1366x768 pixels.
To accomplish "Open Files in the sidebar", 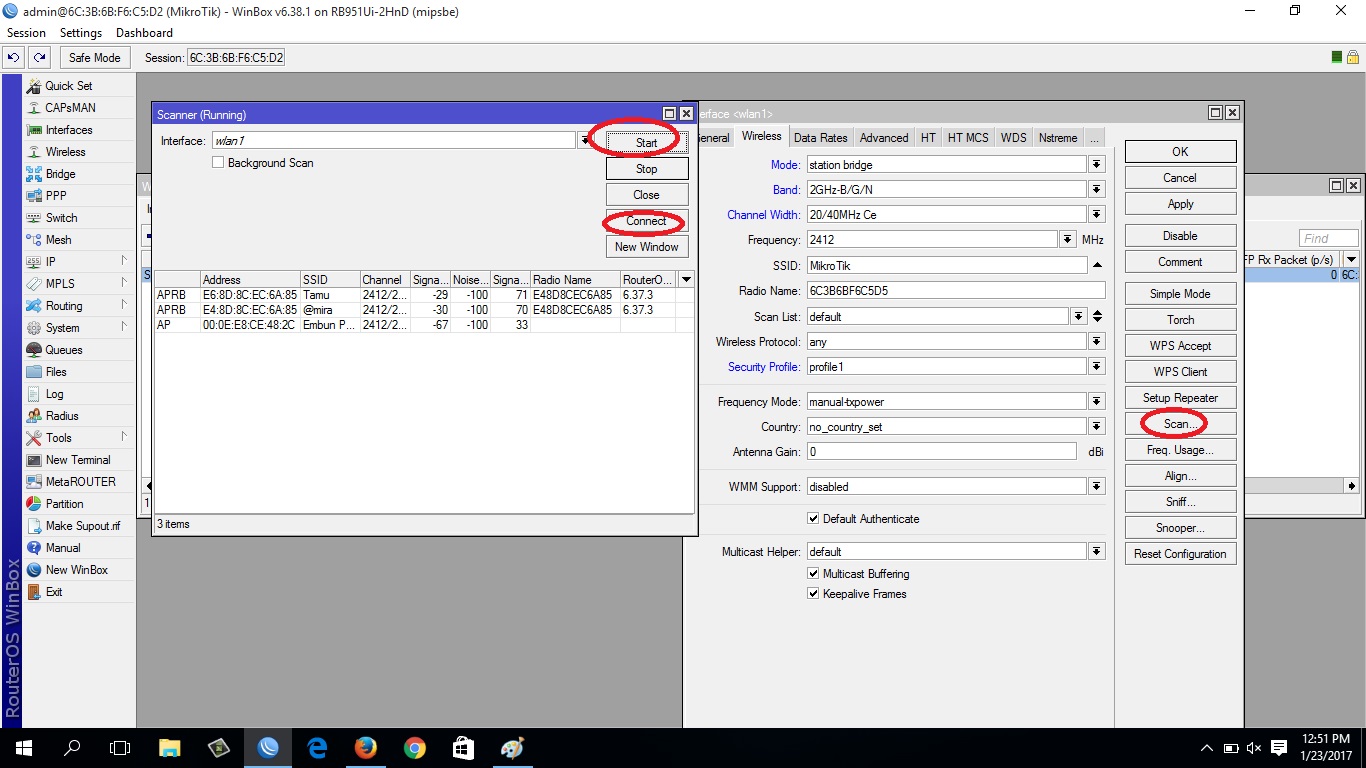I will pos(56,372).
